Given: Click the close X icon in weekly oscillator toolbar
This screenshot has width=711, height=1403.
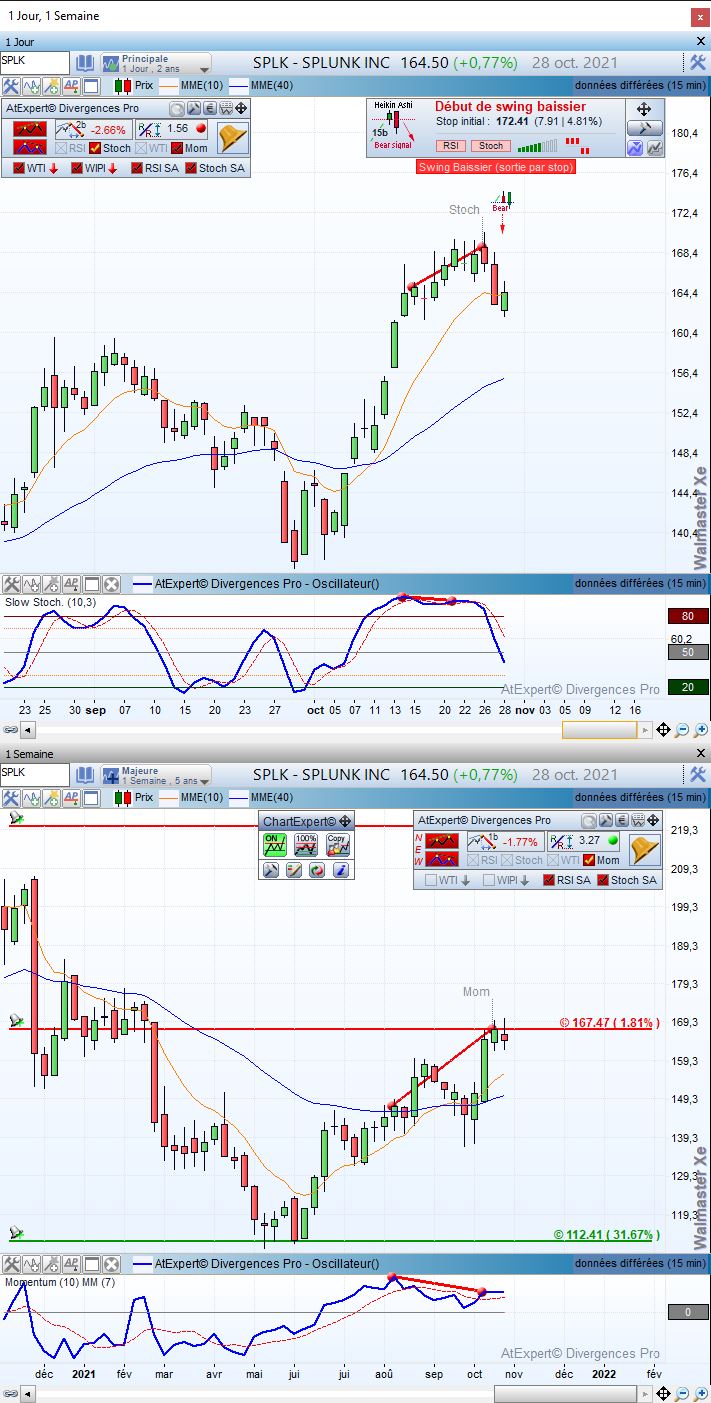Looking at the screenshot, I should [x=111, y=1265].
